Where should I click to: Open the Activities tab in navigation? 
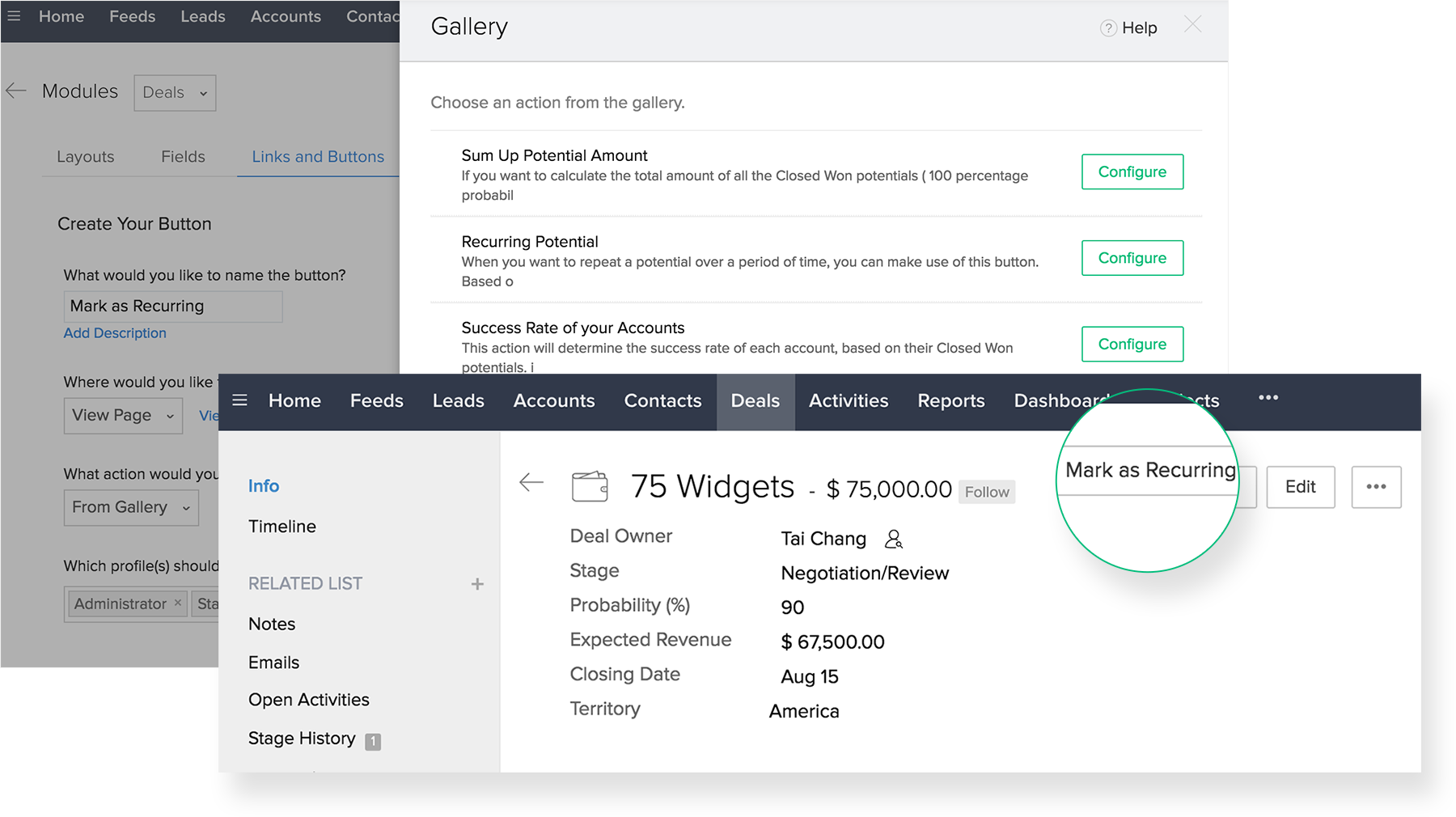point(849,401)
